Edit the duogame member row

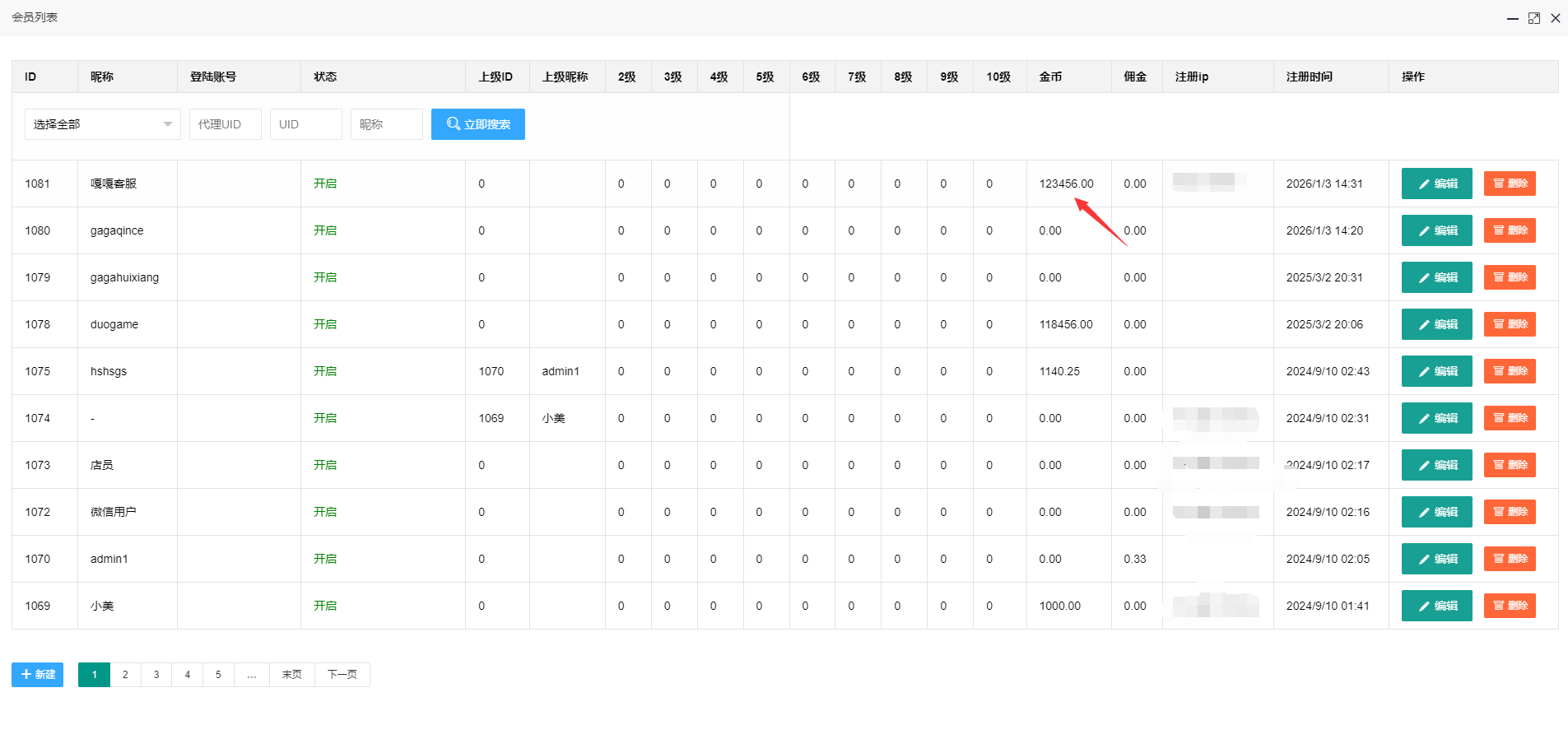[x=1436, y=324]
